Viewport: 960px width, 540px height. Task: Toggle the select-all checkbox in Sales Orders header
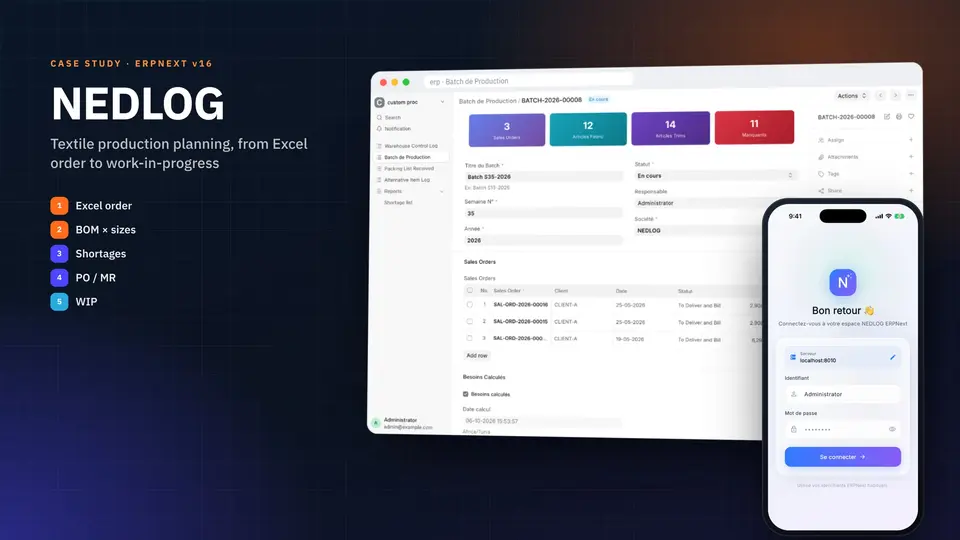(x=470, y=290)
